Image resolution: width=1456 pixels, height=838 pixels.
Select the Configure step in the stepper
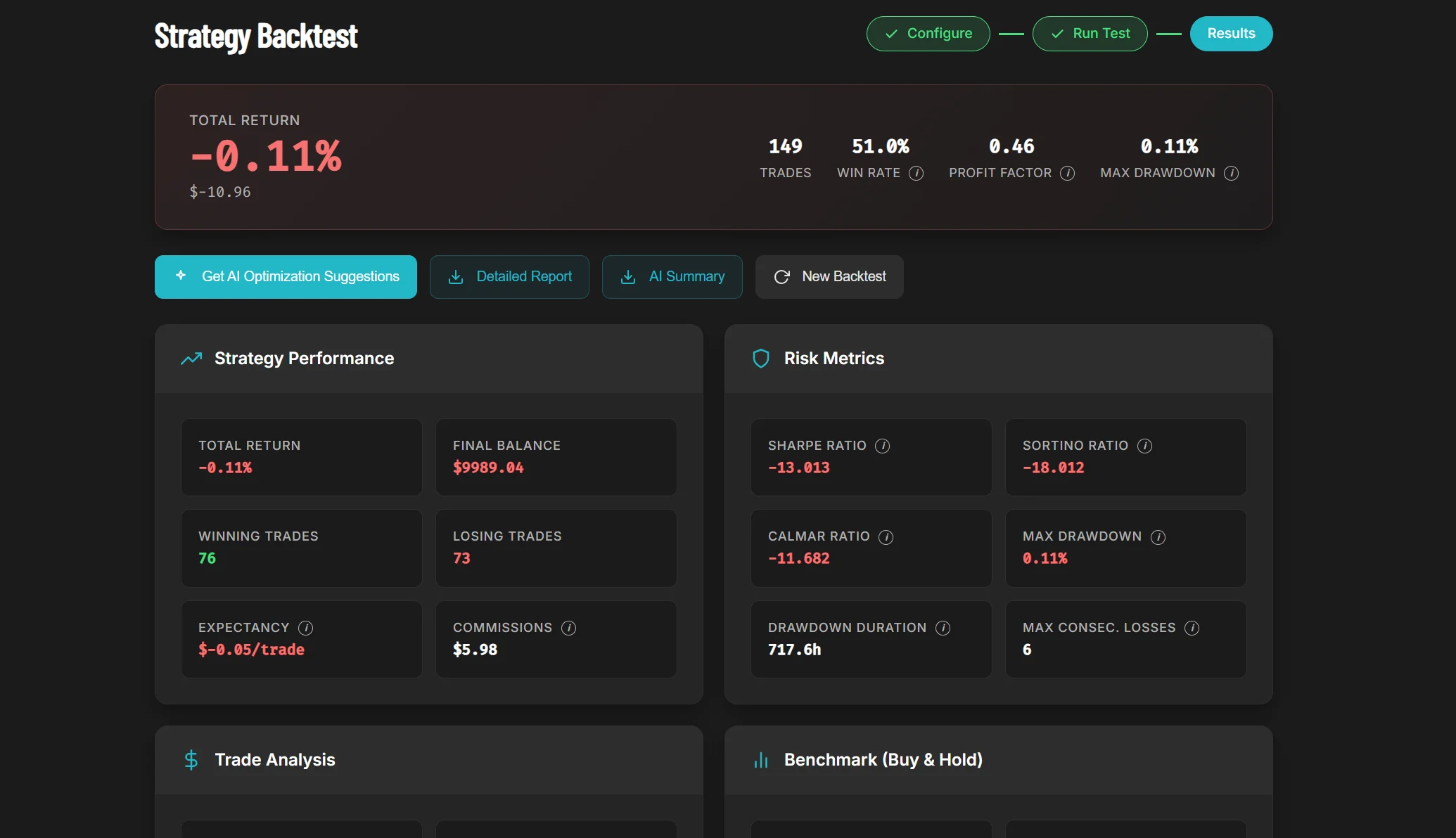[928, 33]
